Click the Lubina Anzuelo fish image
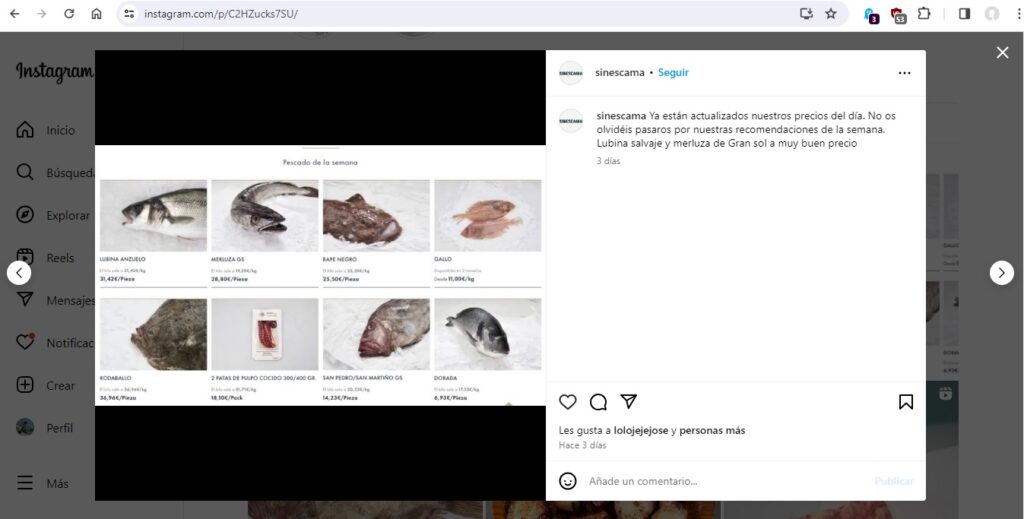The image size is (1024, 519). 153,215
